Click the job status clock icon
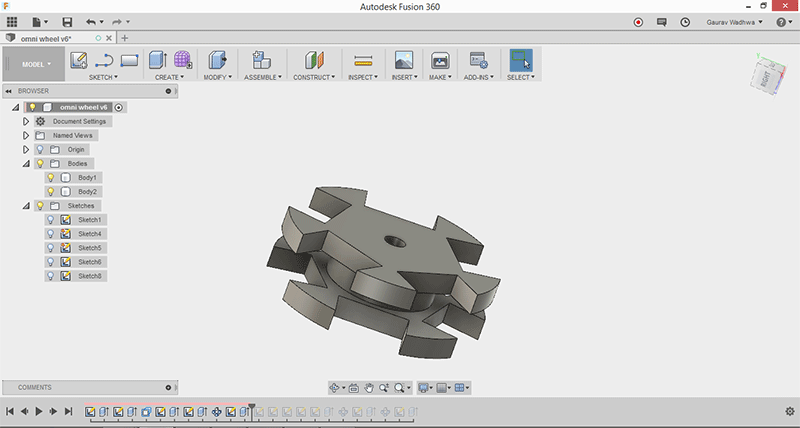This screenshot has height=428, width=800. [685, 21]
